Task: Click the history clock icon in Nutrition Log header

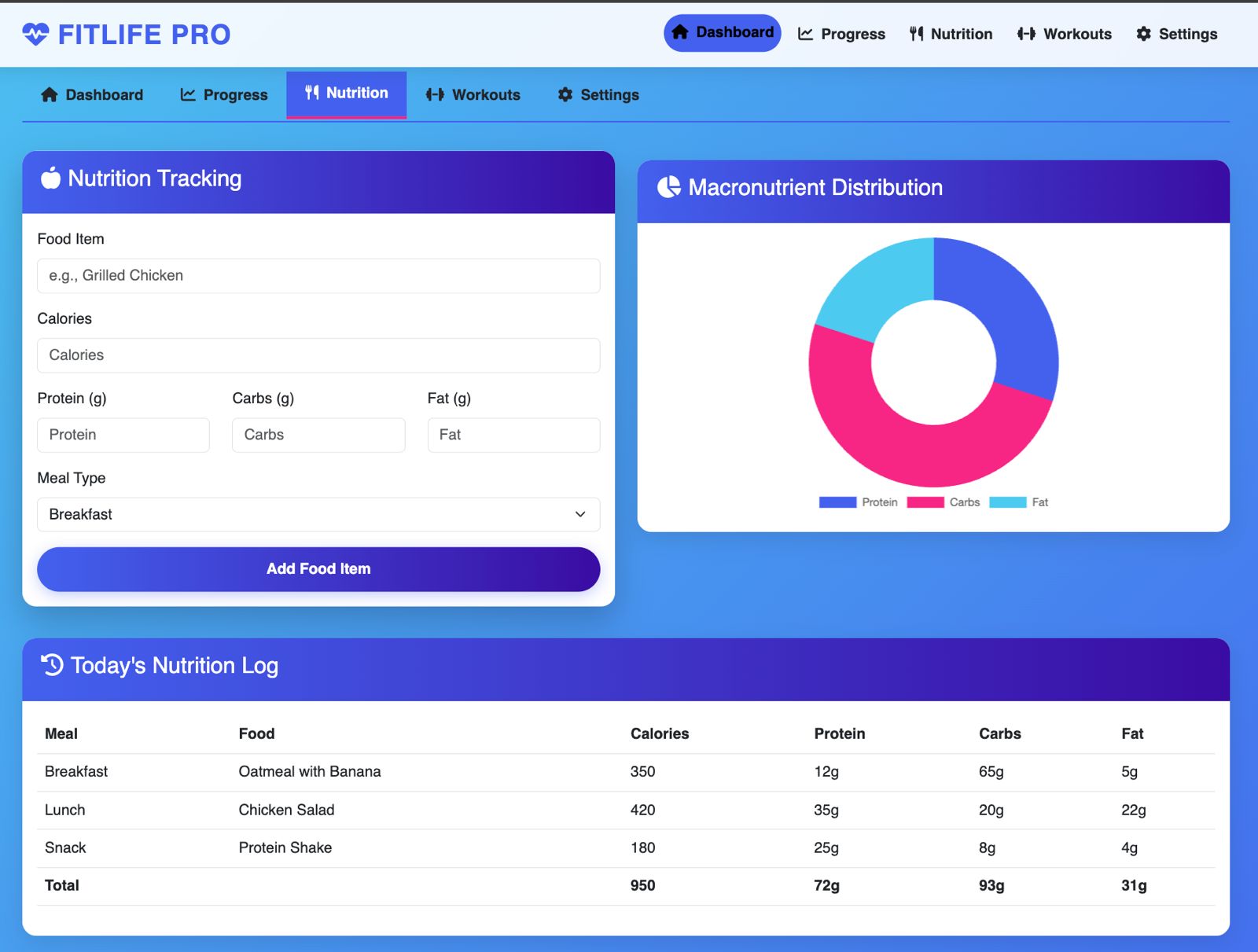Action: [x=52, y=665]
